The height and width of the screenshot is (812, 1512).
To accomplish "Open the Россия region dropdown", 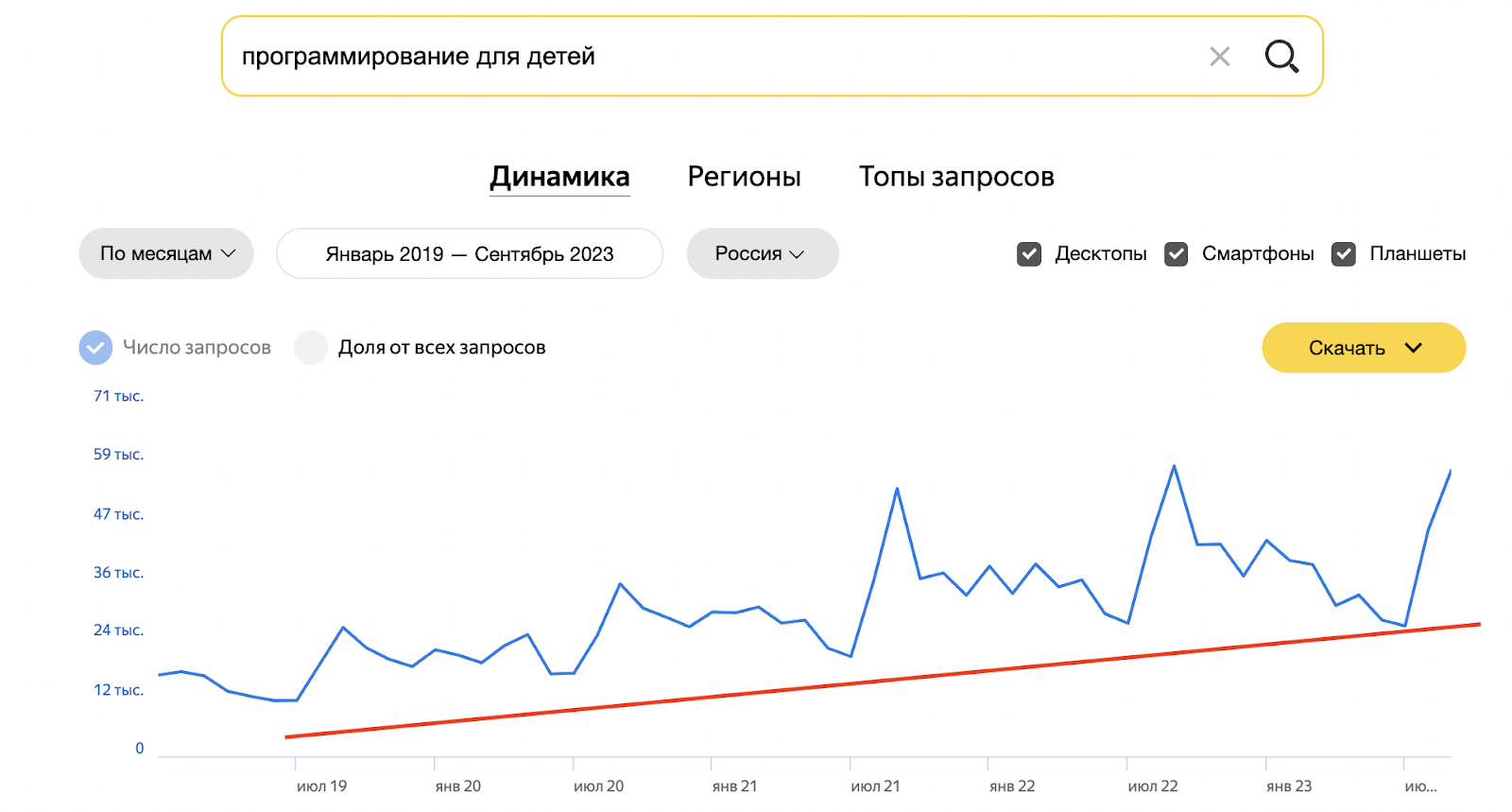I will click(763, 253).
